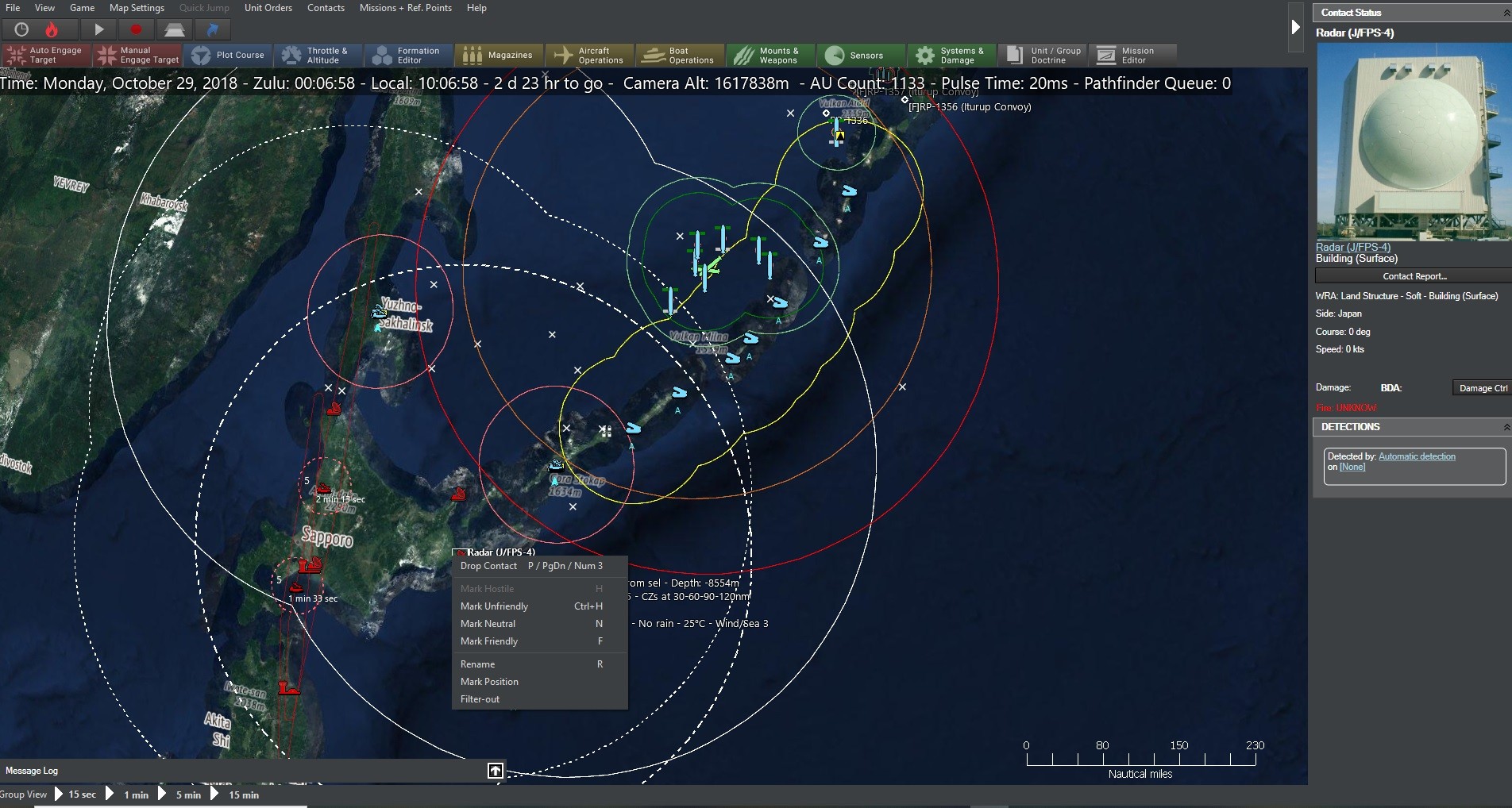Open the game clock/time settings icon
The height and width of the screenshot is (808, 1512).
pos(21,29)
